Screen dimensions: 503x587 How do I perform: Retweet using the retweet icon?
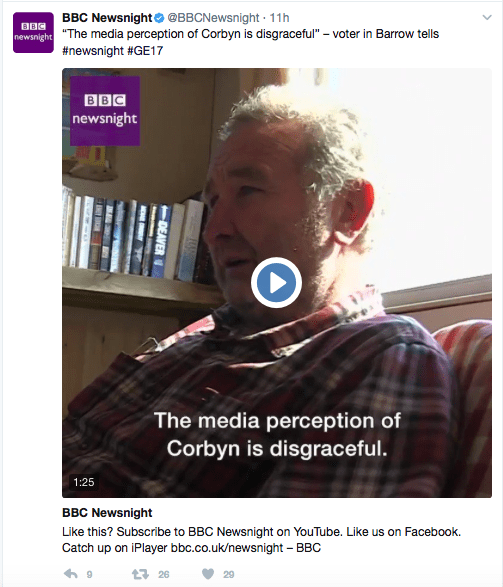(140, 574)
